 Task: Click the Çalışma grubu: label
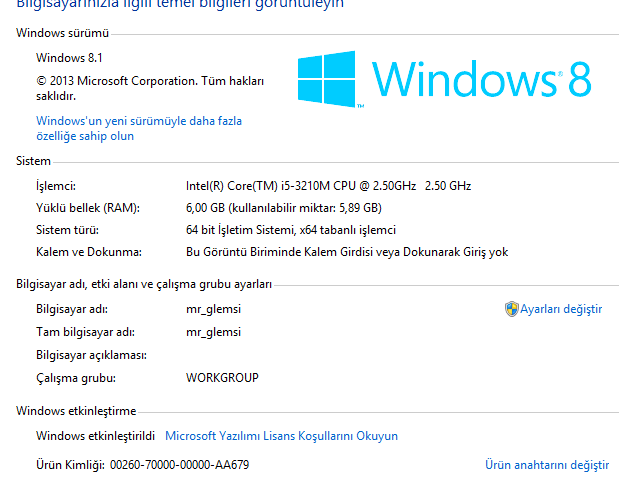76,378
